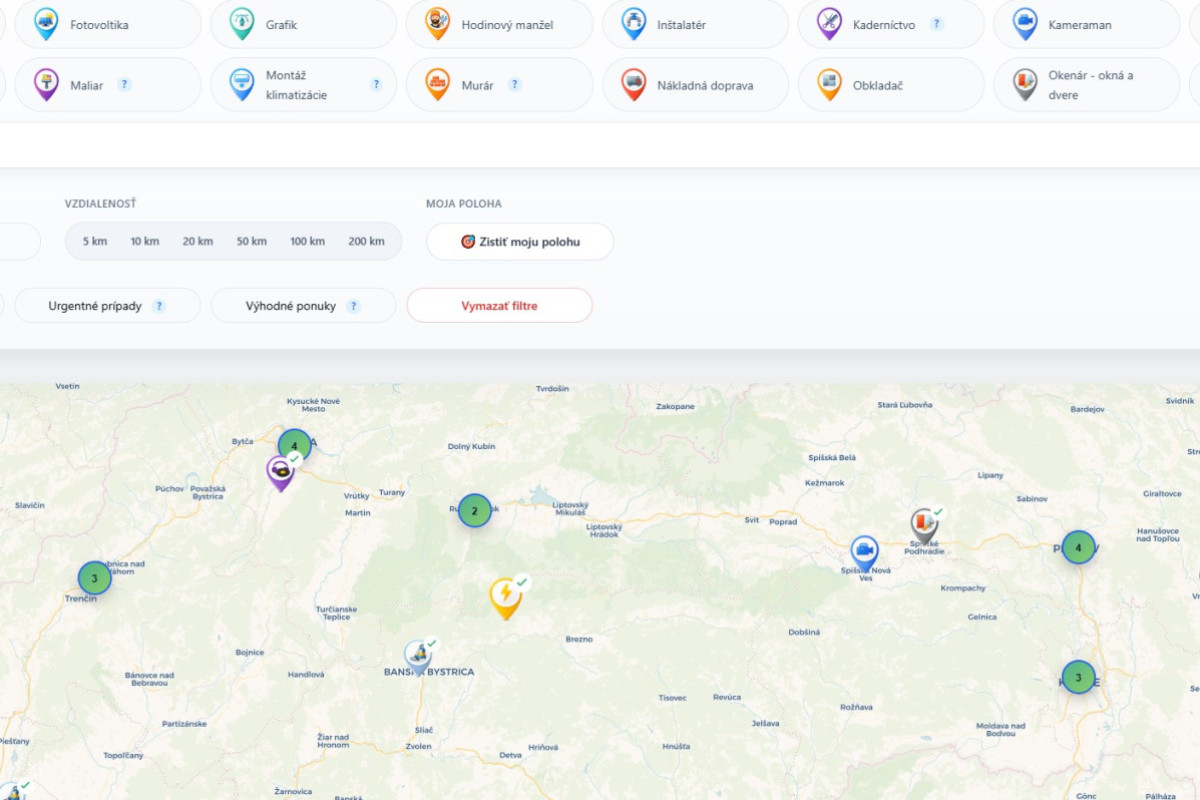The width and height of the screenshot is (1200, 800).
Task: Expand the cluster marker 2 near Ružomberok
Action: (x=474, y=511)
